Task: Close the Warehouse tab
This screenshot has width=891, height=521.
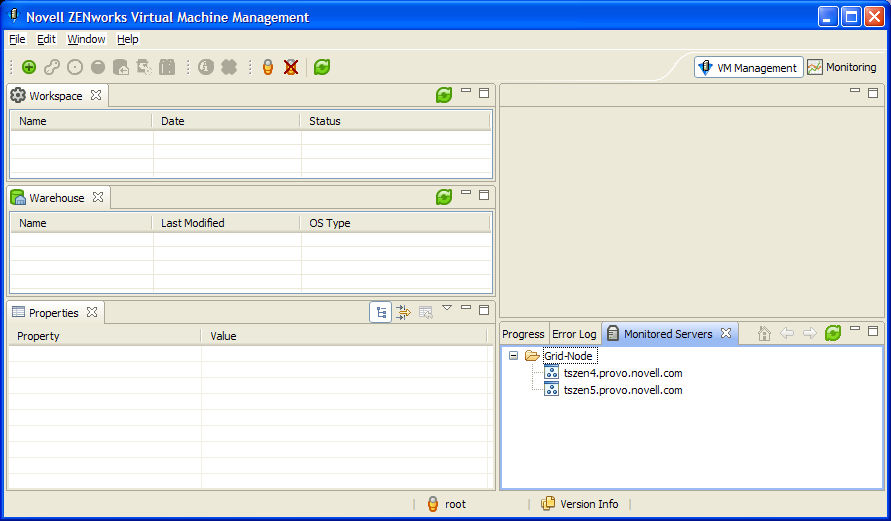Action: click(98, 197)
